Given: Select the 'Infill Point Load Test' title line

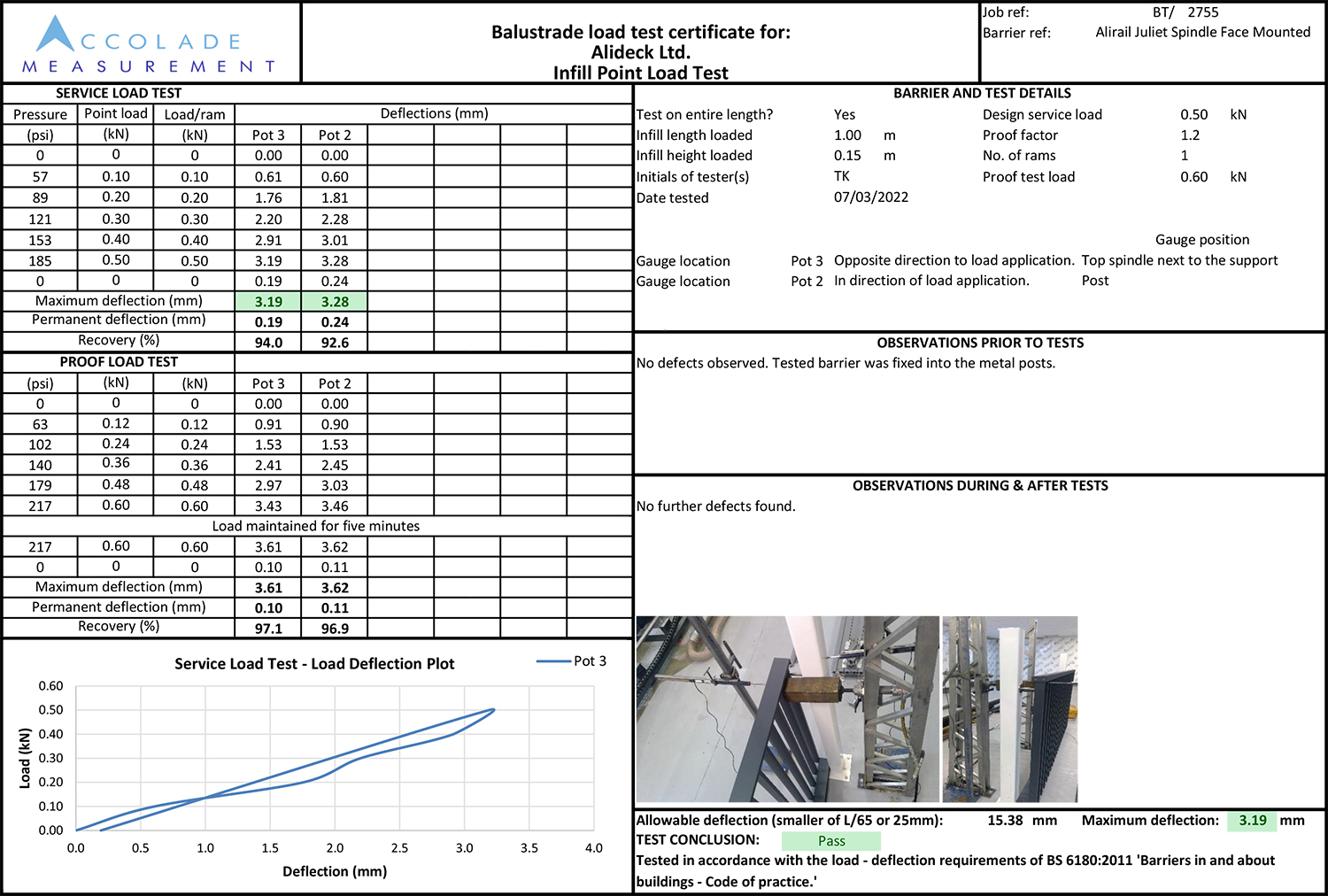Looking at the screenshot, I should point(641,73).
